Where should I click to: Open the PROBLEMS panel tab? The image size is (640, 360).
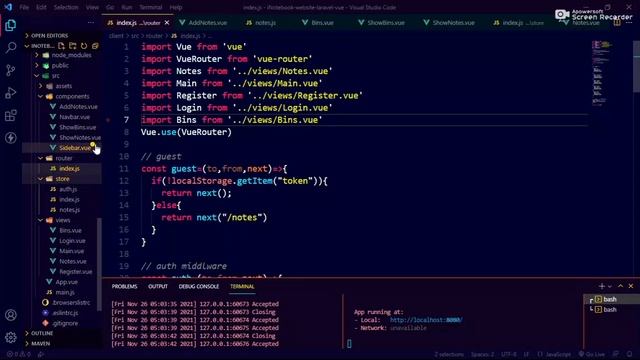pos(124,287)
